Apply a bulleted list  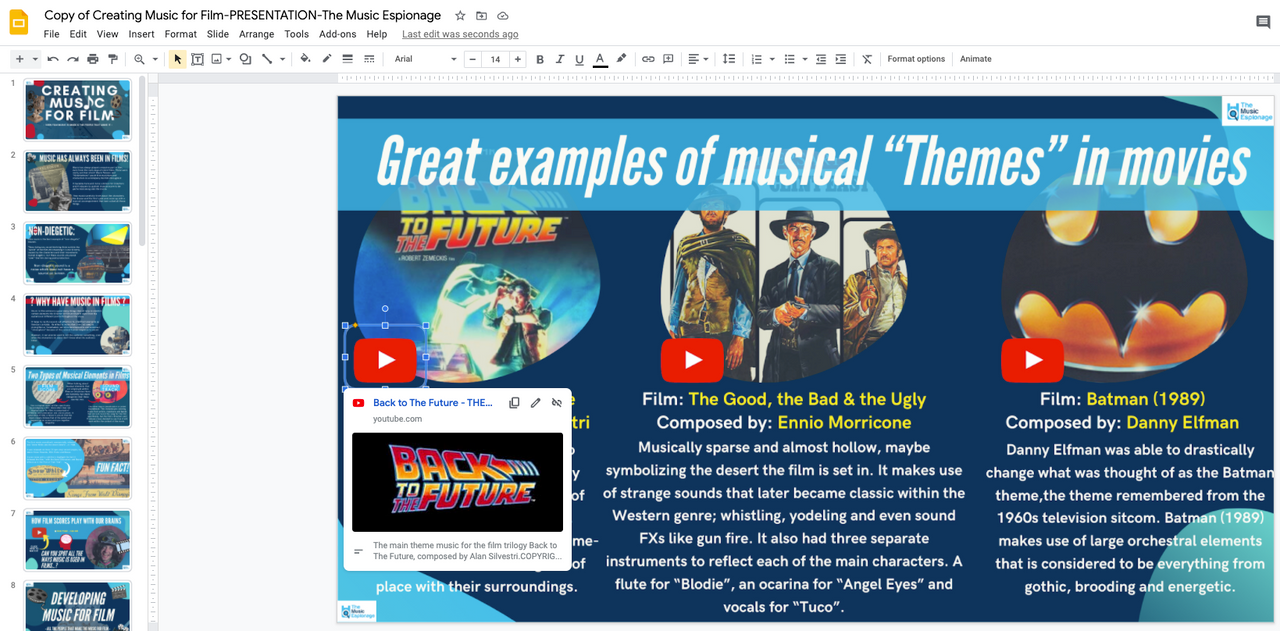(x=790, y=59)
